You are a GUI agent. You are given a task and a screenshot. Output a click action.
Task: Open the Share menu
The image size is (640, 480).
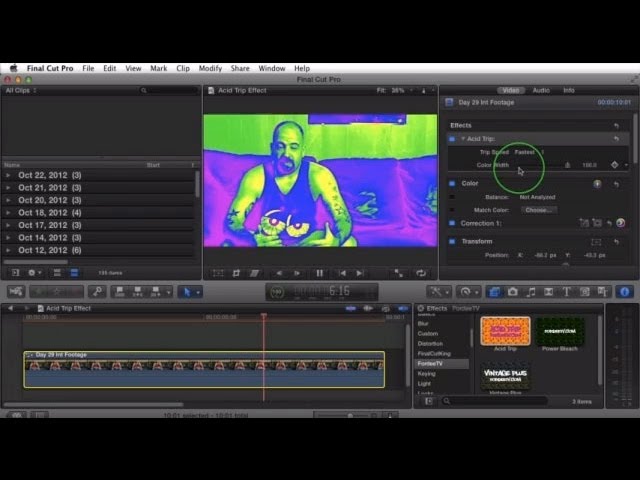[x=240, y=68]
